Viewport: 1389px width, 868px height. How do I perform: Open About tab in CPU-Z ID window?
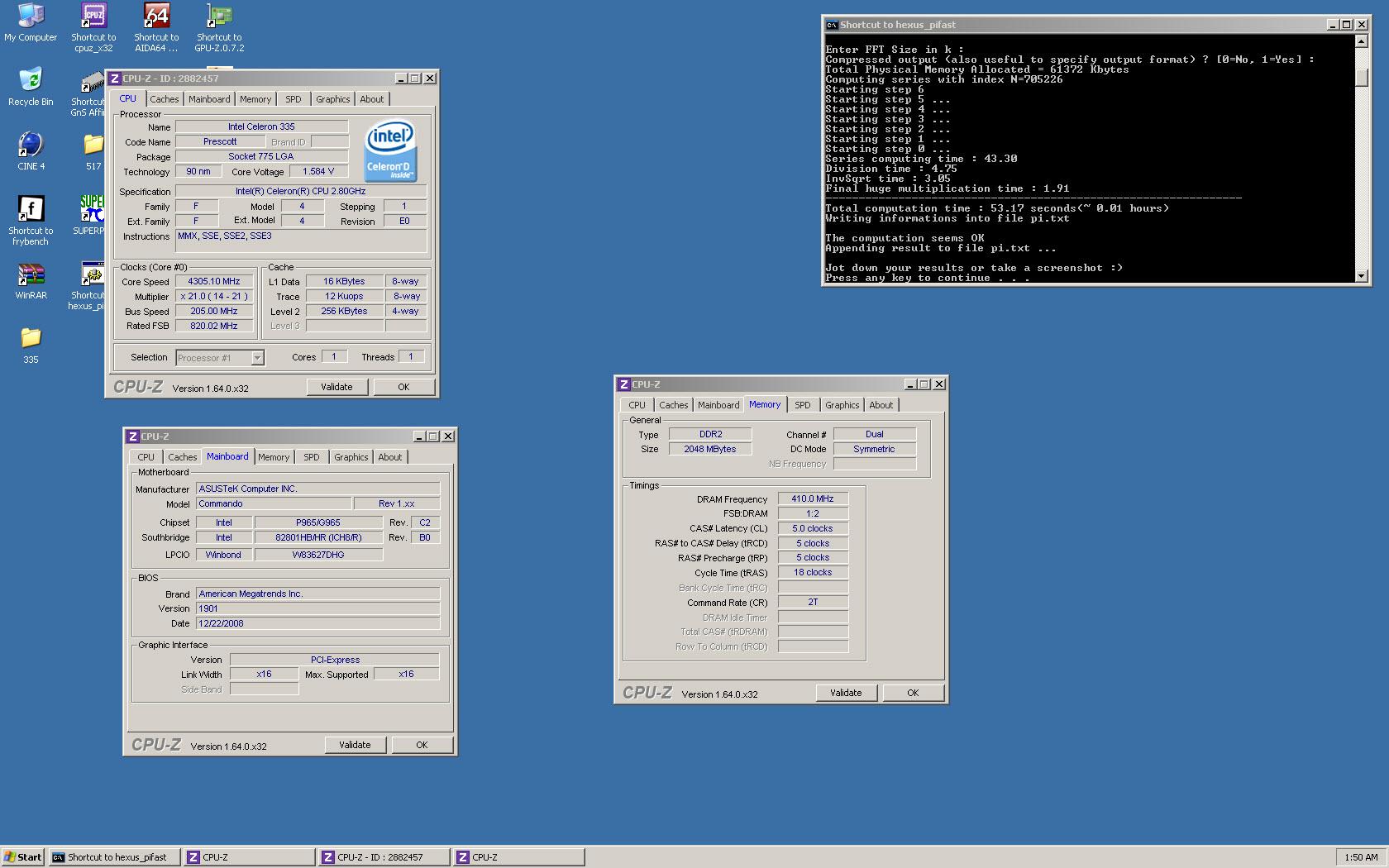point(372,99)
